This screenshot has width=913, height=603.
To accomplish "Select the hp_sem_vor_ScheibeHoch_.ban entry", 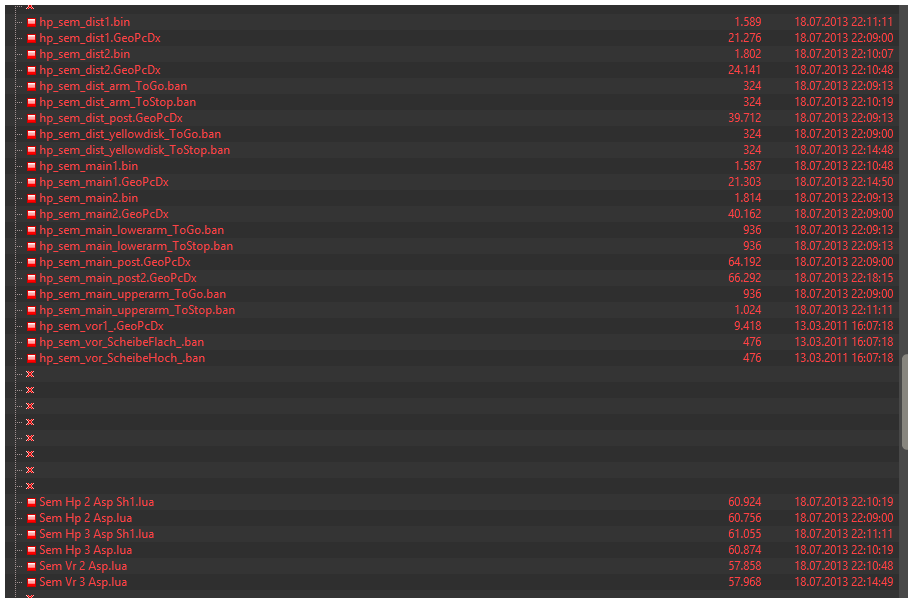I will coord(122,358).
